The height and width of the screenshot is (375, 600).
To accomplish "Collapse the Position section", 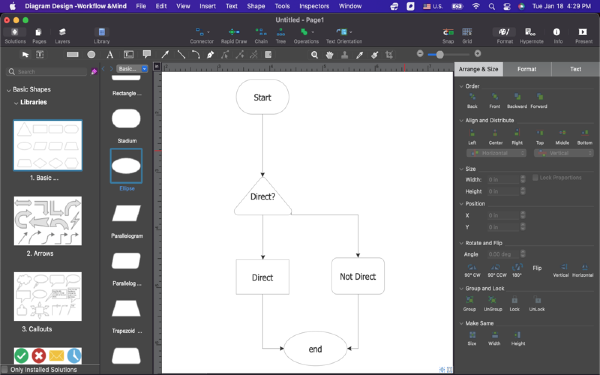I will click(x=461, y=204).
